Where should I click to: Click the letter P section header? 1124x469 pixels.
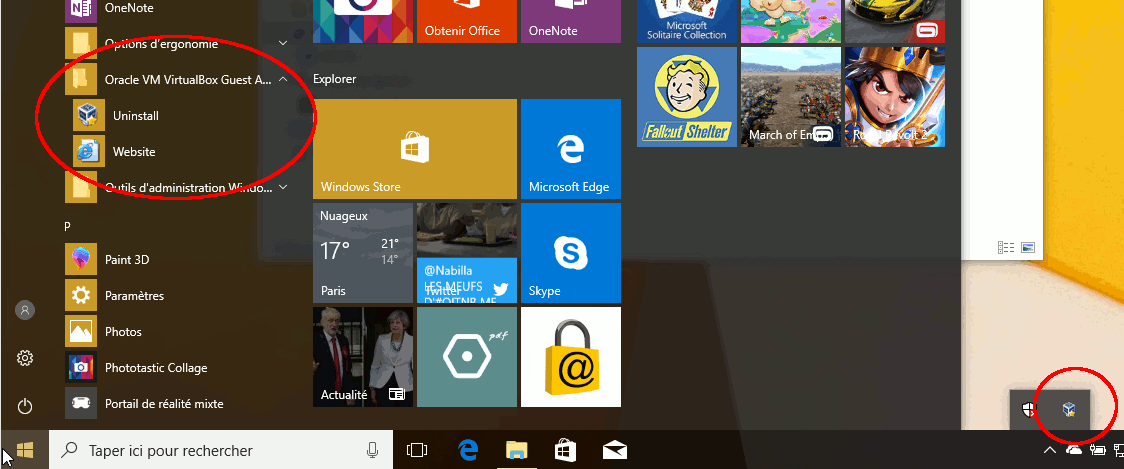[x=67, y=226]
